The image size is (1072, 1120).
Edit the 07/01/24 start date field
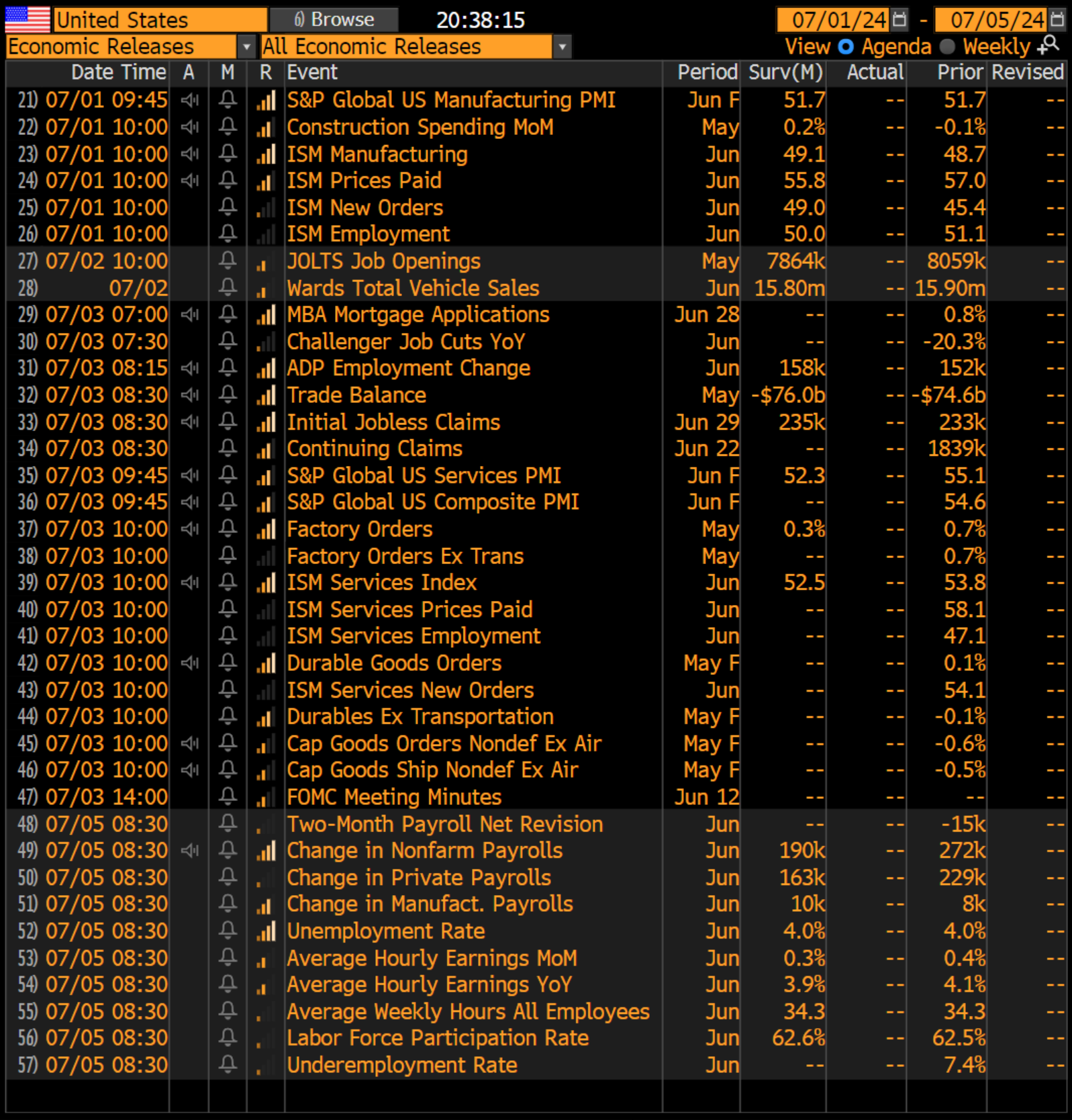[x=832, y=19]
